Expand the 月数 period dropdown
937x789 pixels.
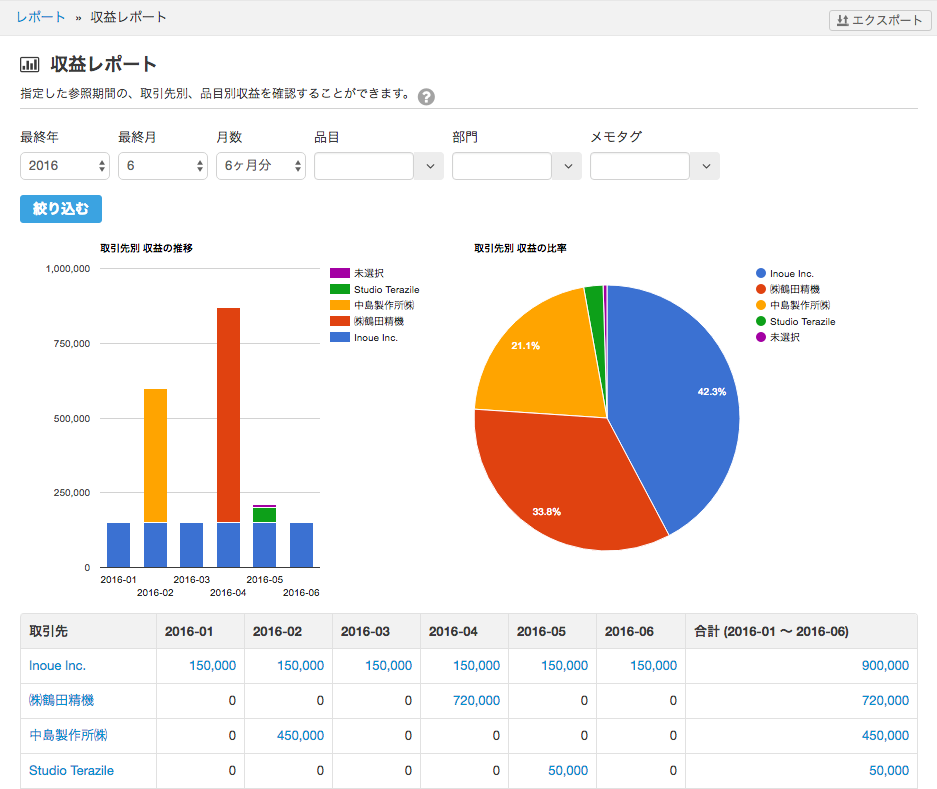coord(260,166)
